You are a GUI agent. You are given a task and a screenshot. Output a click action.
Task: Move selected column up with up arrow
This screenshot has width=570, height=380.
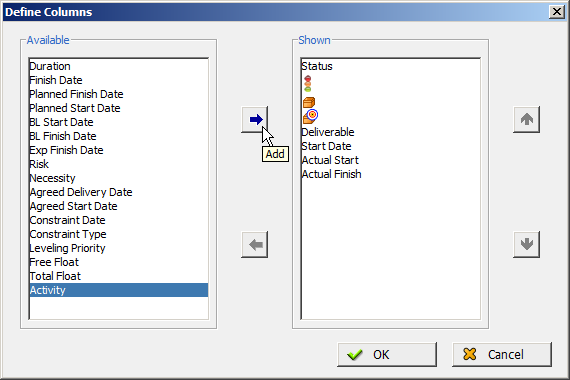(x=526, y=119)
